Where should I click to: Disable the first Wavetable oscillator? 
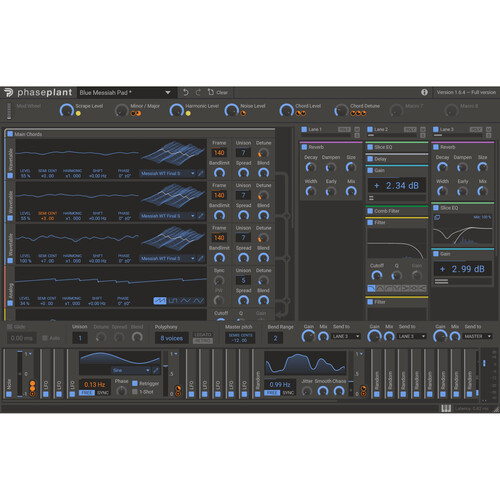coord(10,175)
